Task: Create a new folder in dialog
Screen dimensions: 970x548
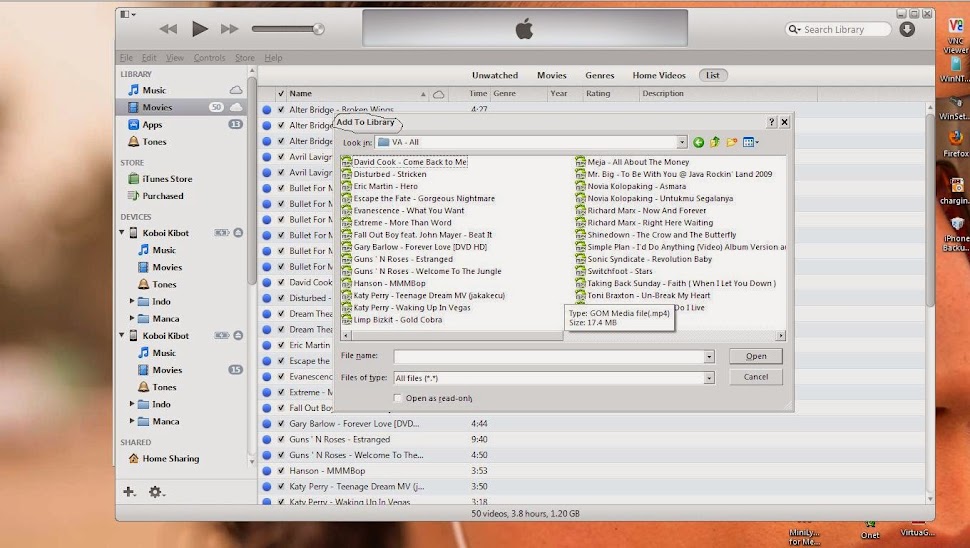Action: pyautogui.click(x=732, y=142)
